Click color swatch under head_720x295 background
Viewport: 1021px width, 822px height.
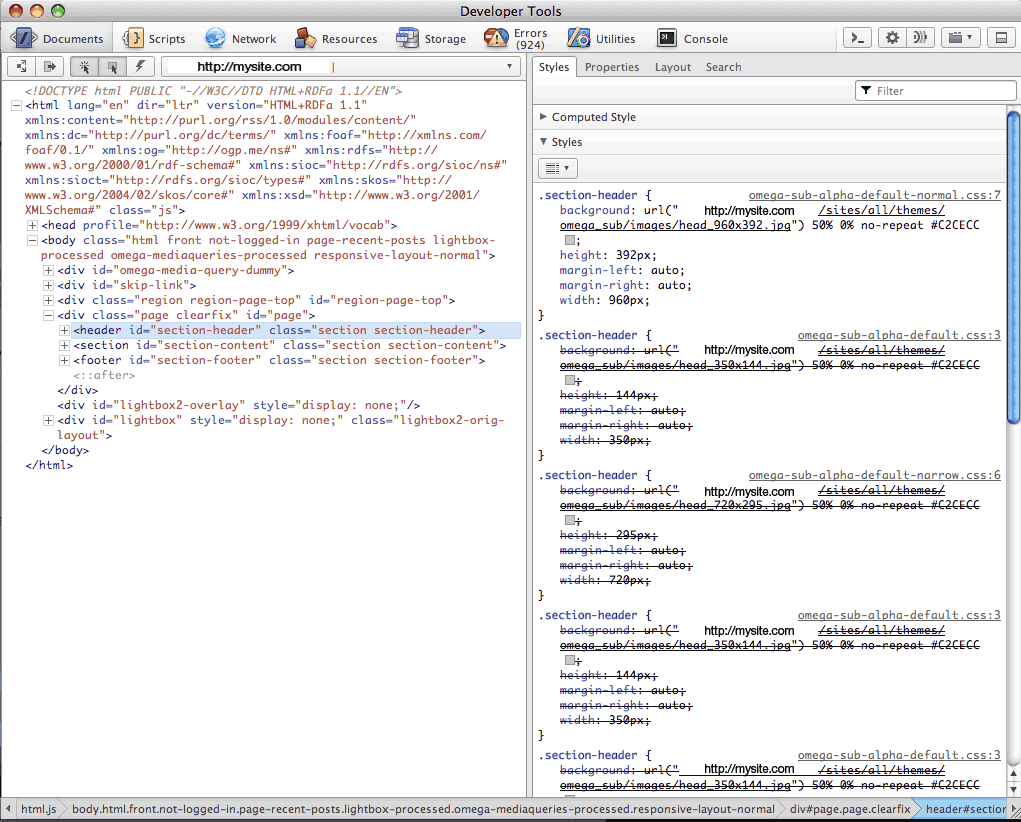570,520
